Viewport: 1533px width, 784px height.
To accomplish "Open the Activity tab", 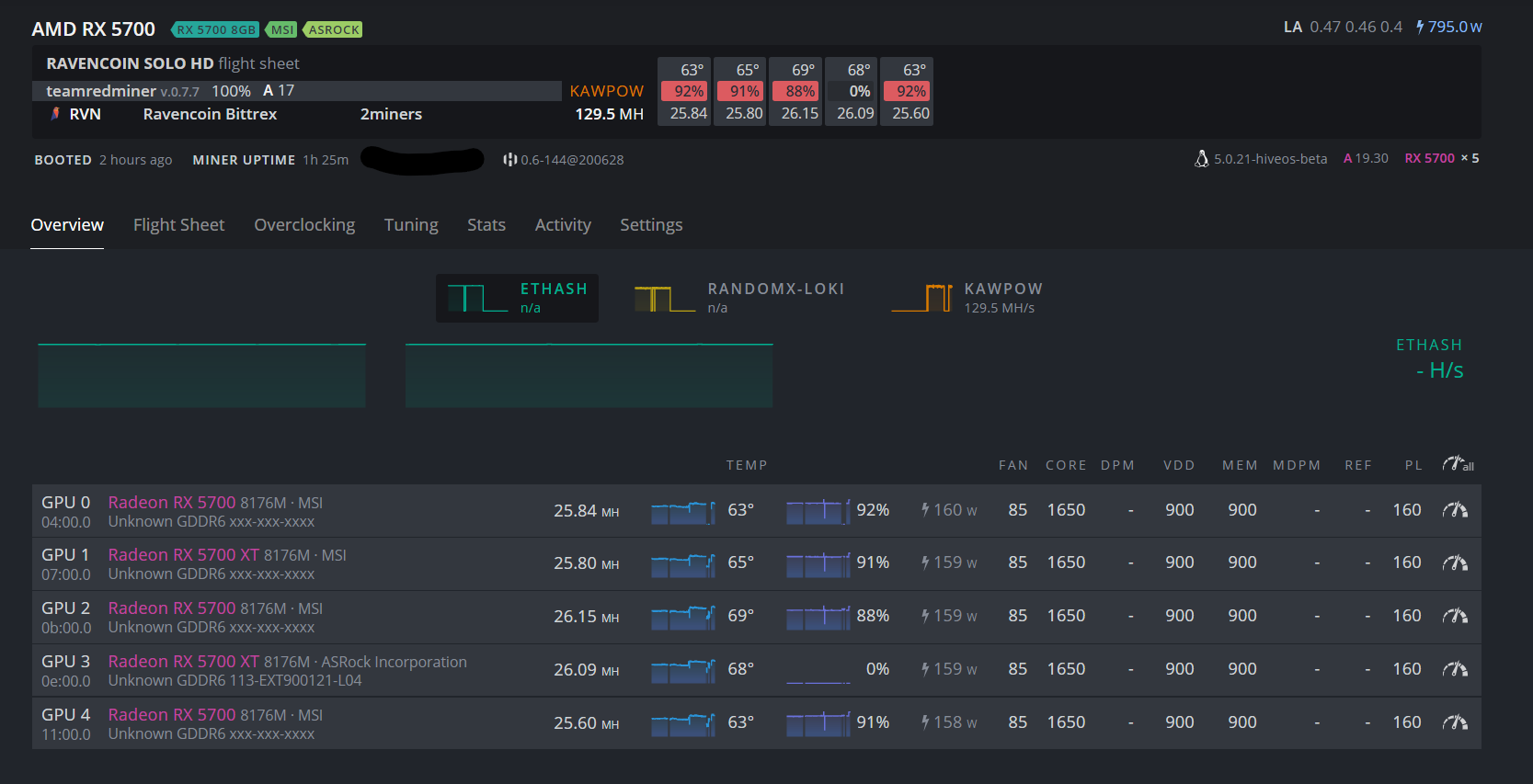I will click(x=563, y=225).
